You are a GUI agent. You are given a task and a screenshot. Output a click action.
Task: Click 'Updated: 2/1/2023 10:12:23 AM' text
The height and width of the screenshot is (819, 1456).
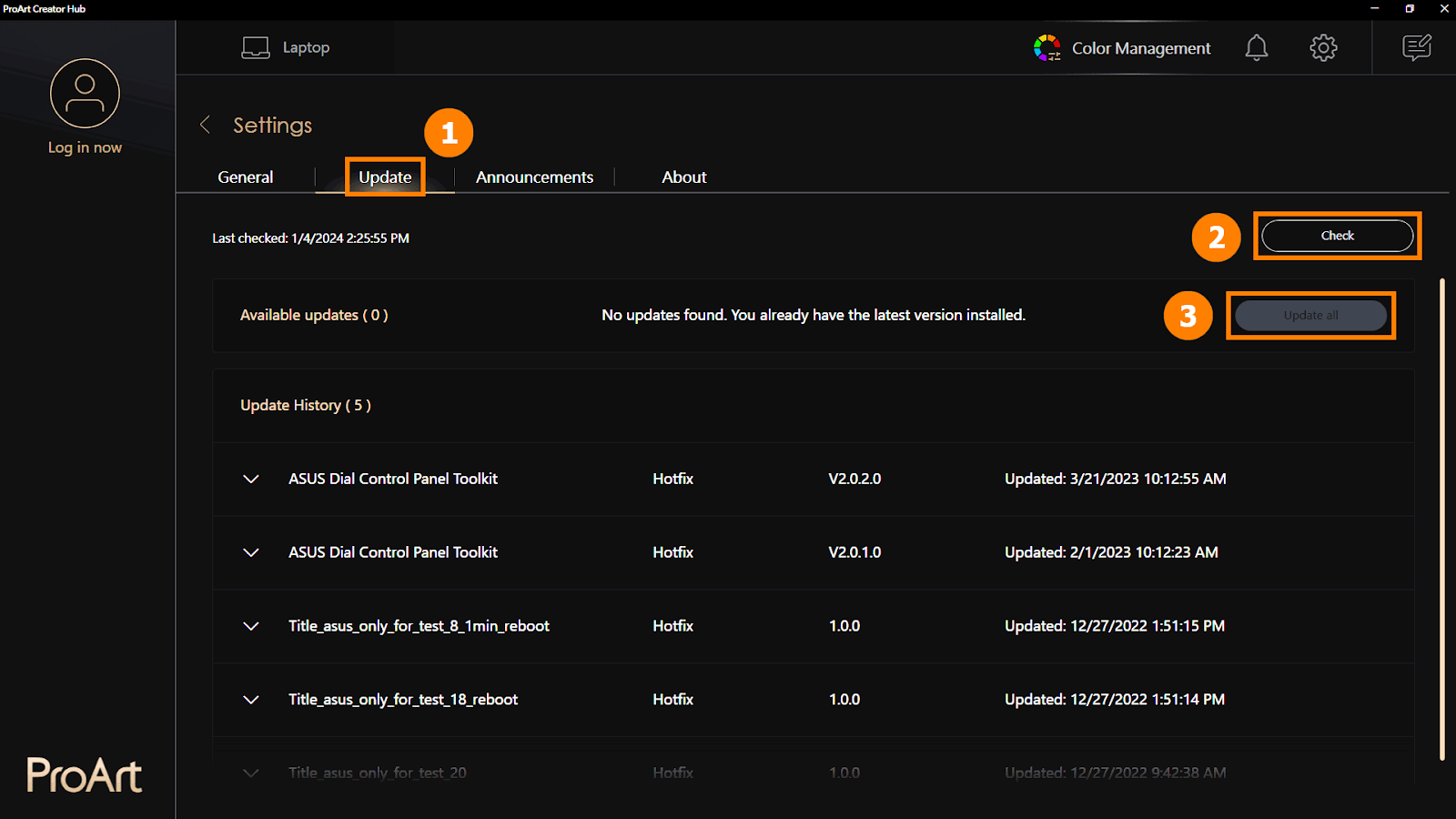tap(1111, 552)
